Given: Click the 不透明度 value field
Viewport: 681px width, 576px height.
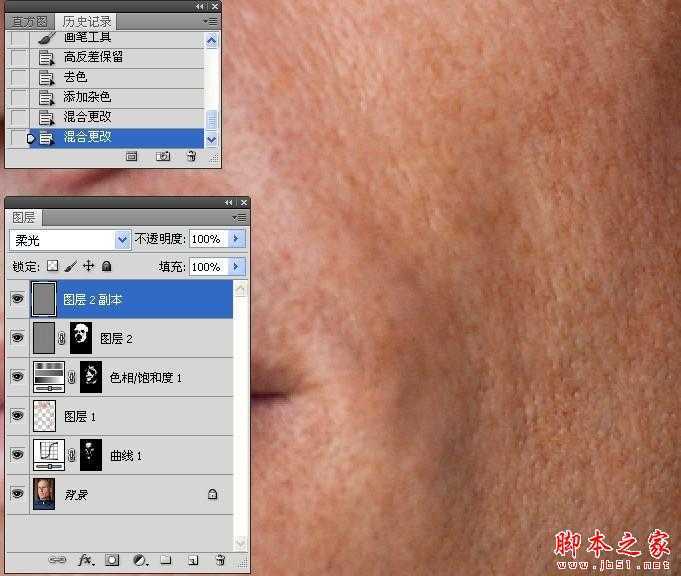Looking at the screenshot, I should click(x=208, y=239).
